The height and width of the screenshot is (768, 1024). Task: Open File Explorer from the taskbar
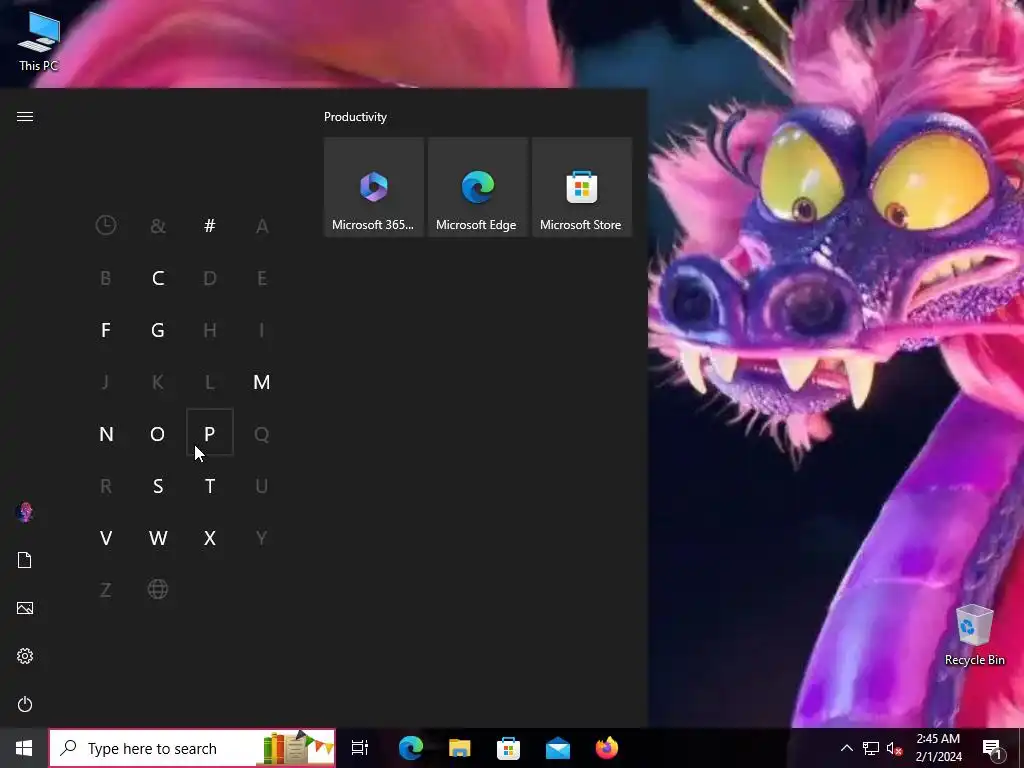460,748
